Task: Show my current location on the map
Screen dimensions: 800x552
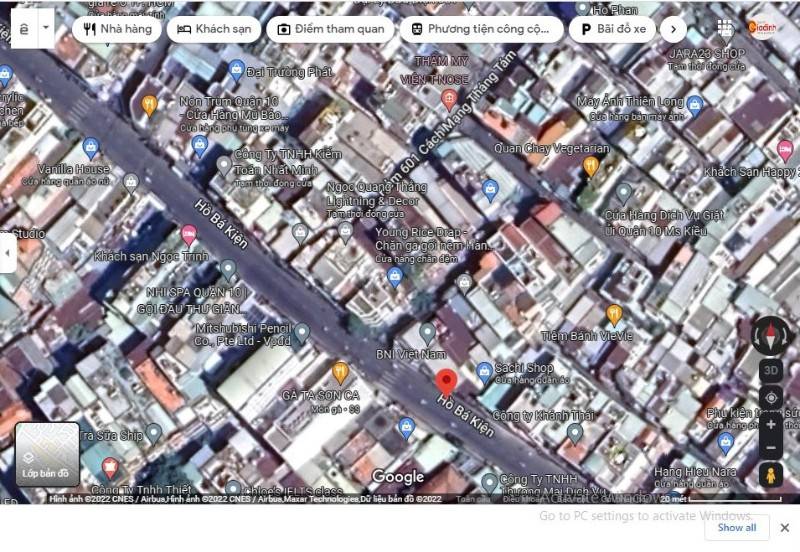Action: (770, 397)
